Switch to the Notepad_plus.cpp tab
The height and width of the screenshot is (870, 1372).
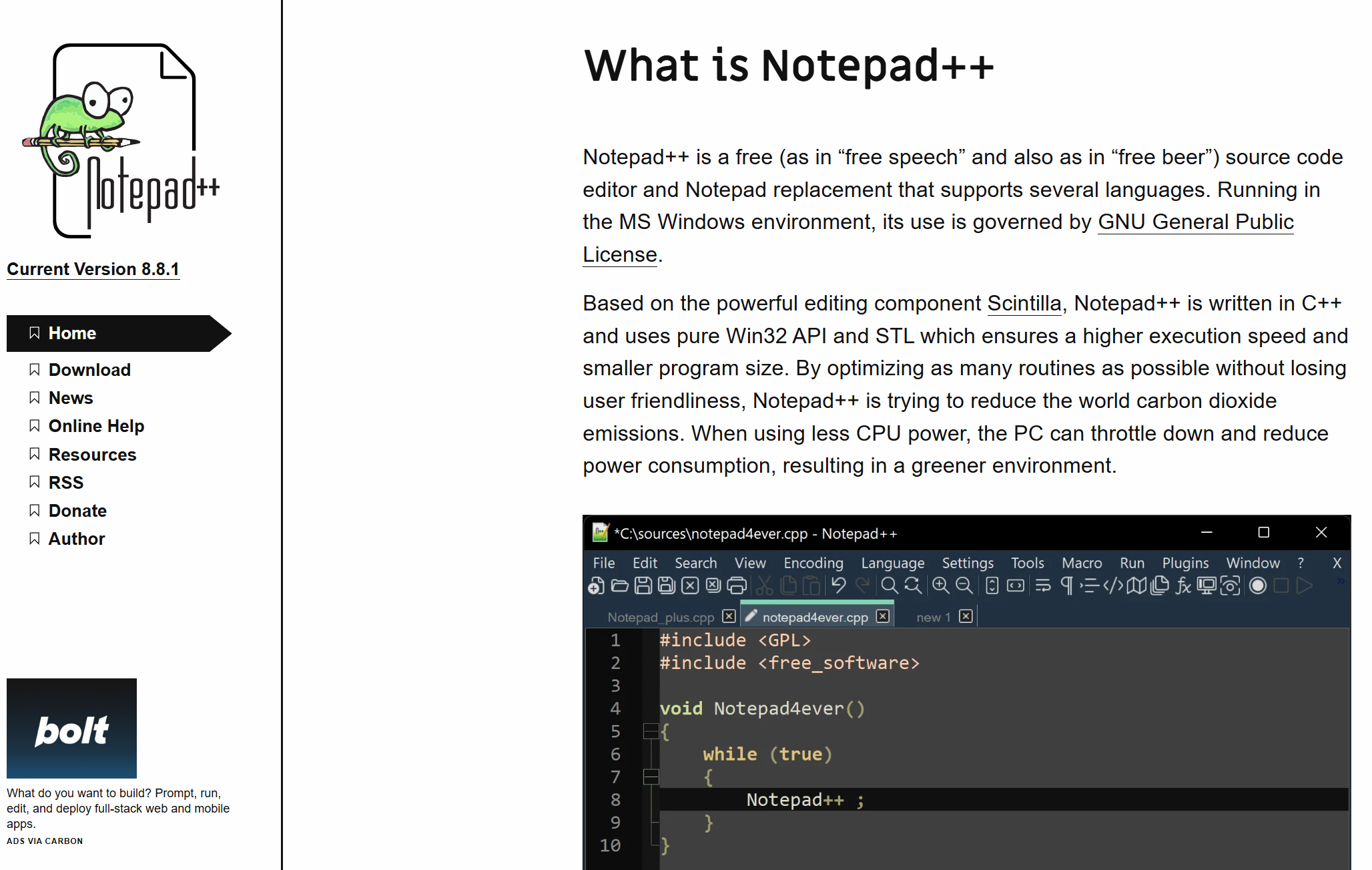(661, 617)
